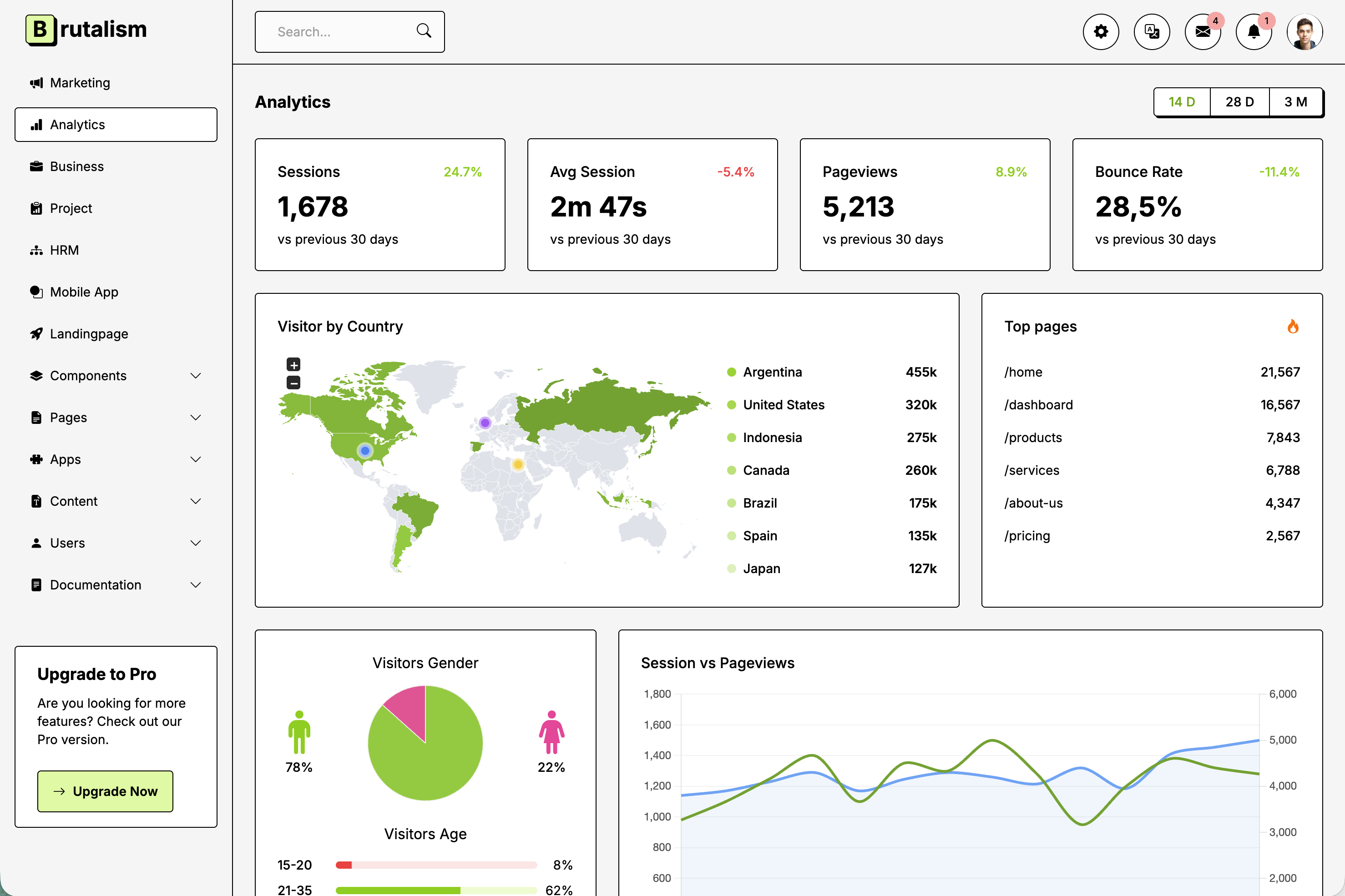Click the purple map marker in Europe
This screenshot has width=1345, height=896.
point(485,423)
